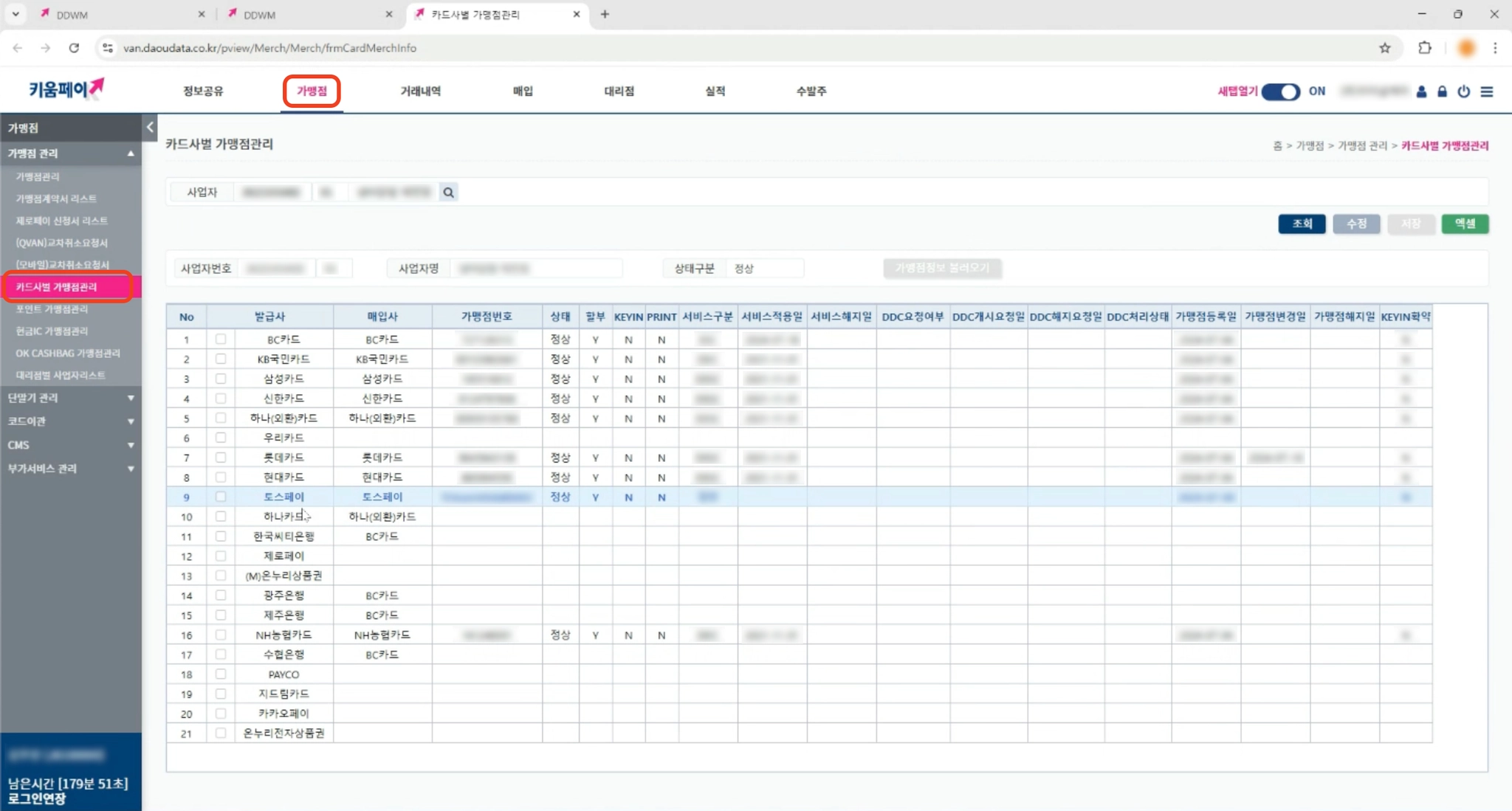Click the 키움페이 logo
This screenshot has width=1512, height=811.
click(66, 89)
